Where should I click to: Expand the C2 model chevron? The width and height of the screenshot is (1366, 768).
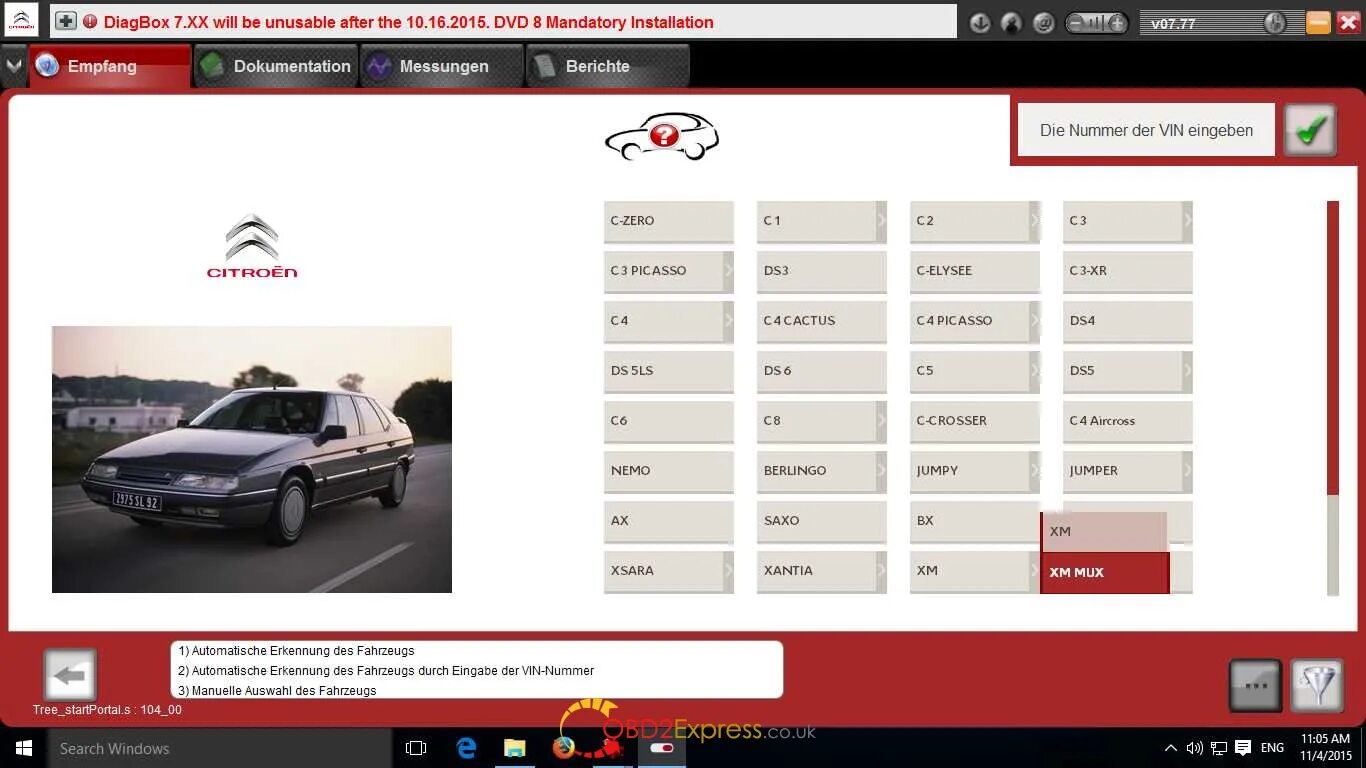(1033, 221)
